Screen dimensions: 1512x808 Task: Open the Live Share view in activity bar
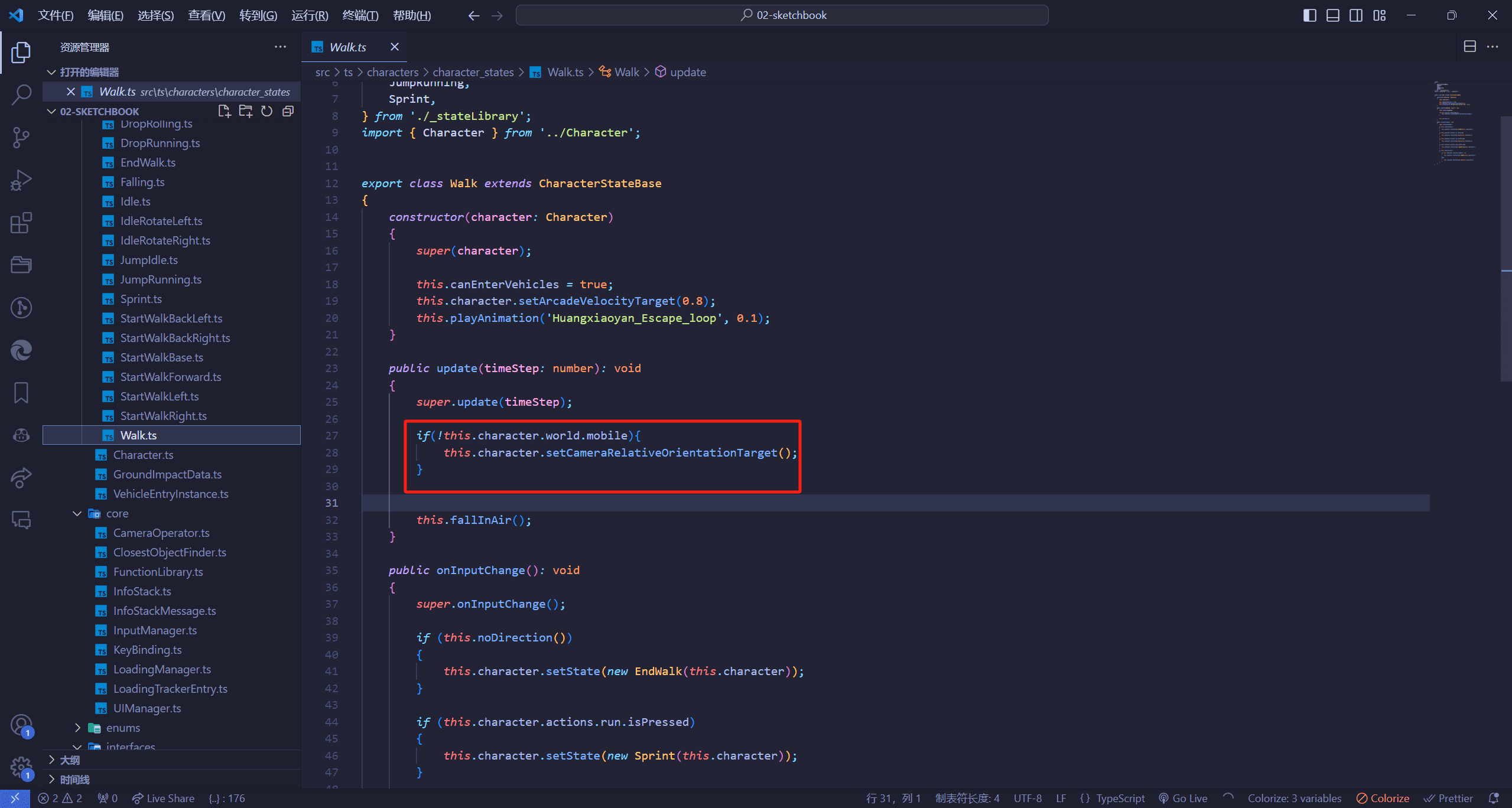click(x=21, y=477)
